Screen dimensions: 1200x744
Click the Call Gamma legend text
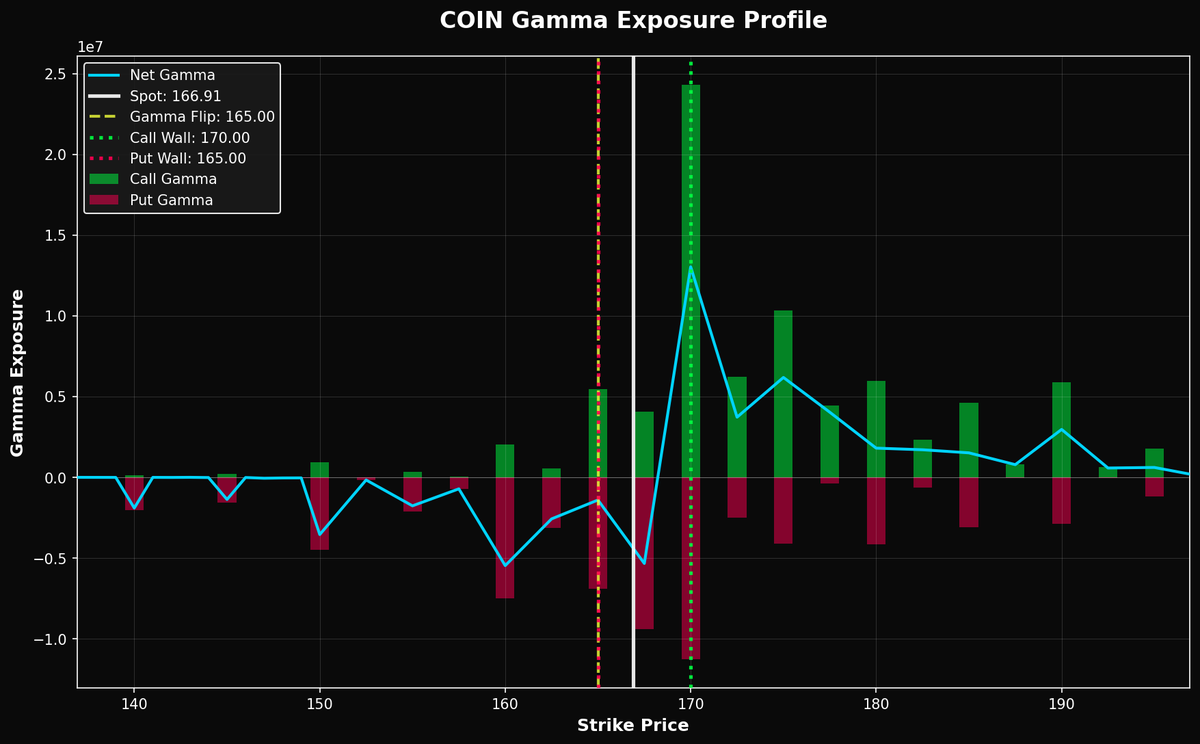(173, 180)
